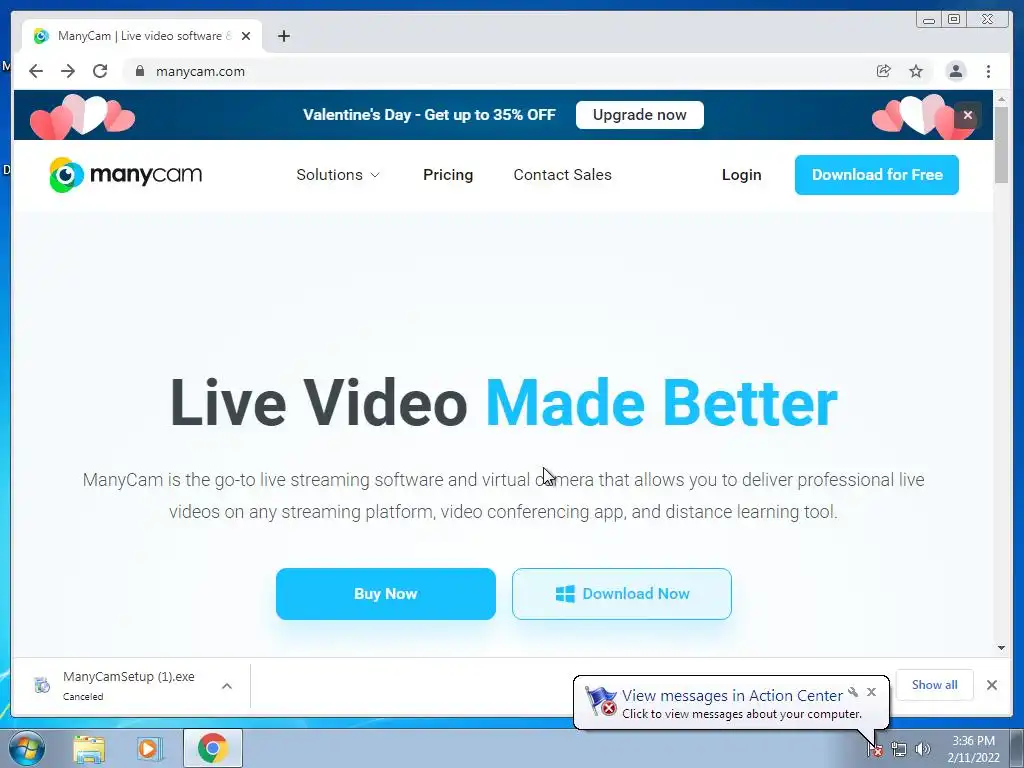Click the page scrollbar down arrow

click(1001, 648)
